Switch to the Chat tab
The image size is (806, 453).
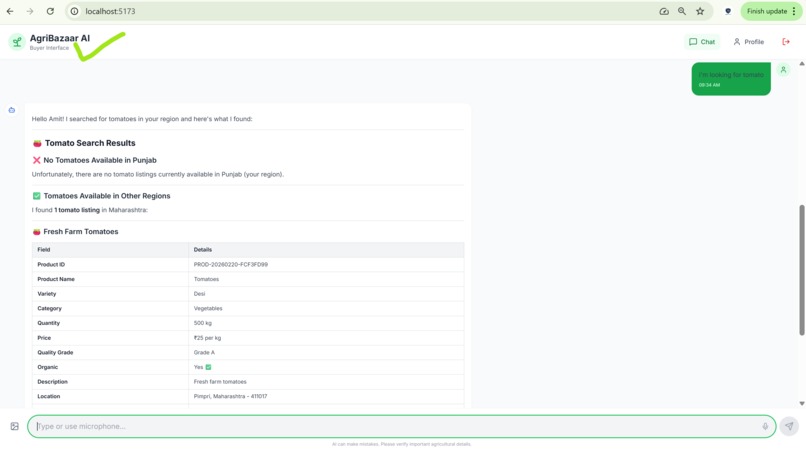point(702,42)
